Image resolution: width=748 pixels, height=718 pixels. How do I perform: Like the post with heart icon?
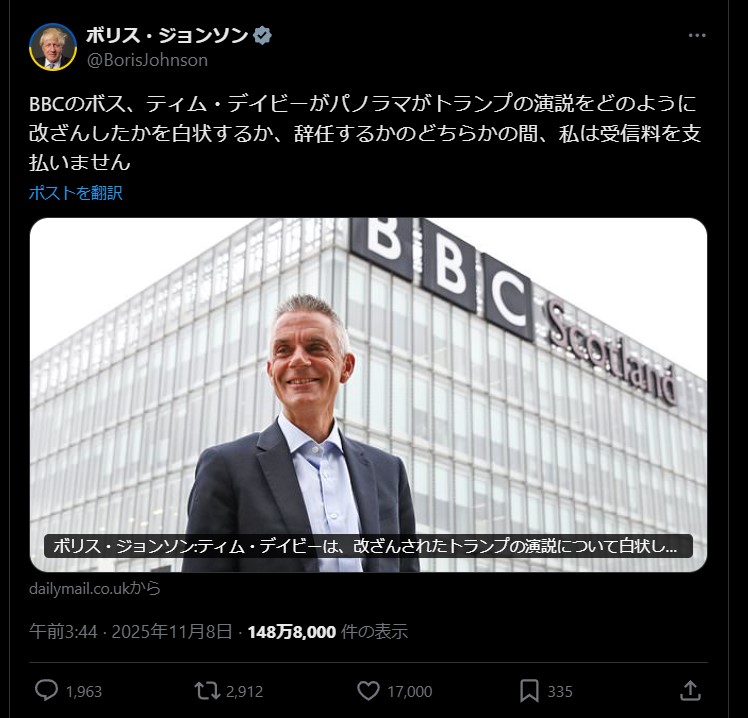coord(368,691)
